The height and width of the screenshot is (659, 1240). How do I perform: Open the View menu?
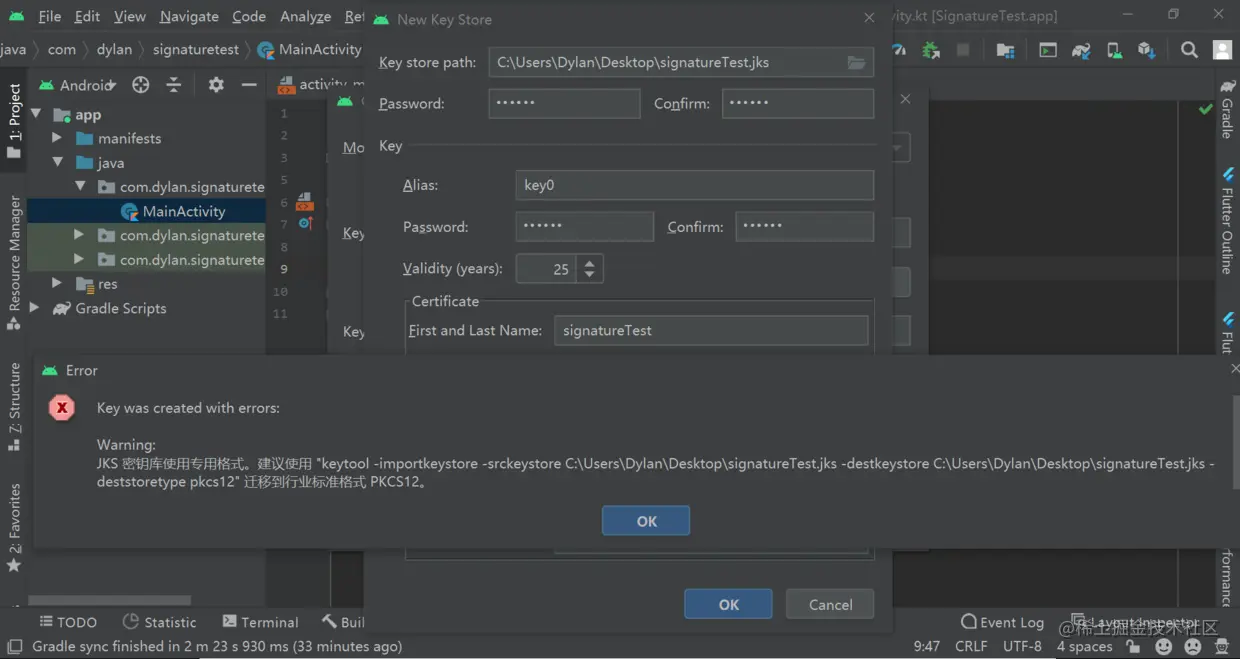(129, 16)
